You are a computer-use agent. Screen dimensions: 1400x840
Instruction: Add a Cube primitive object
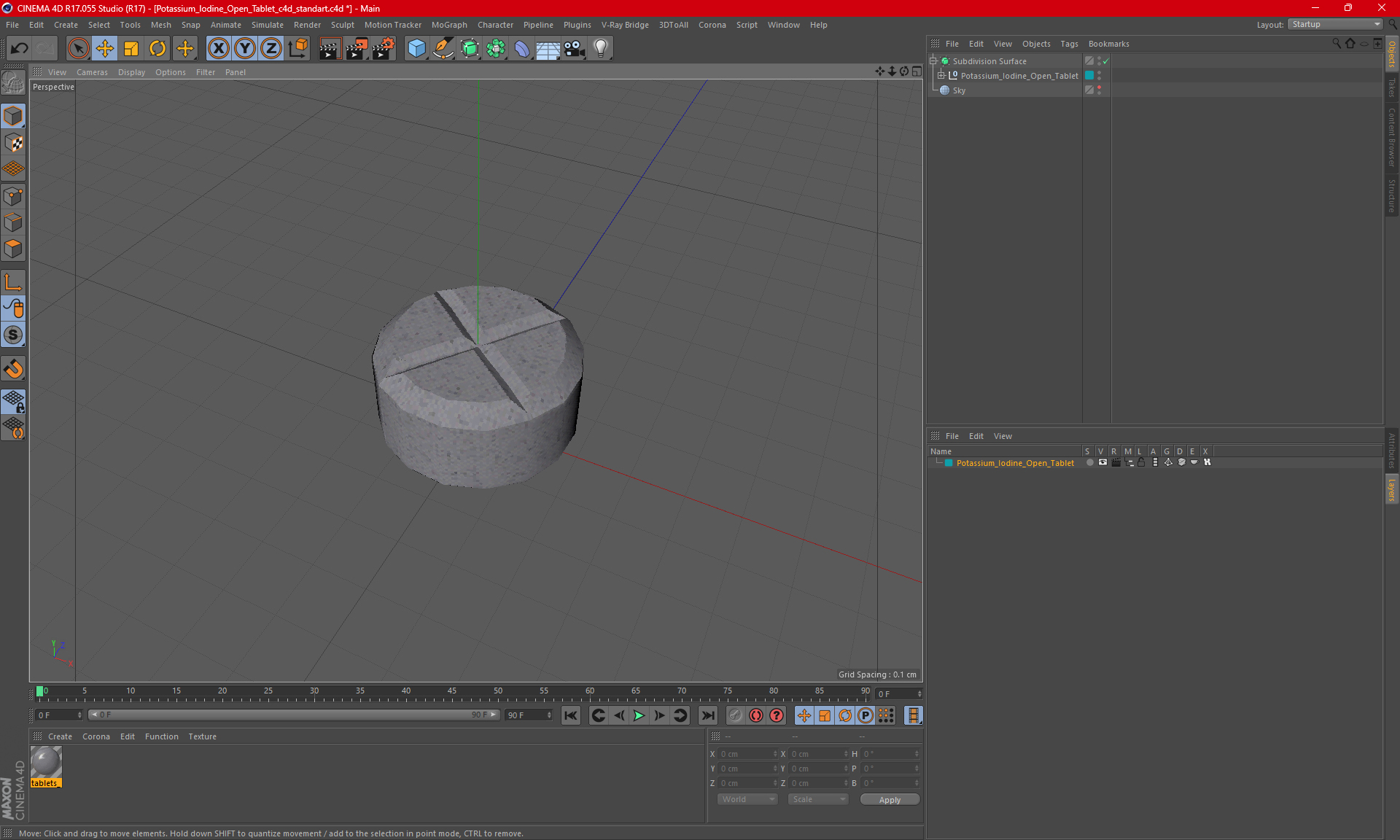pos(416,48)
